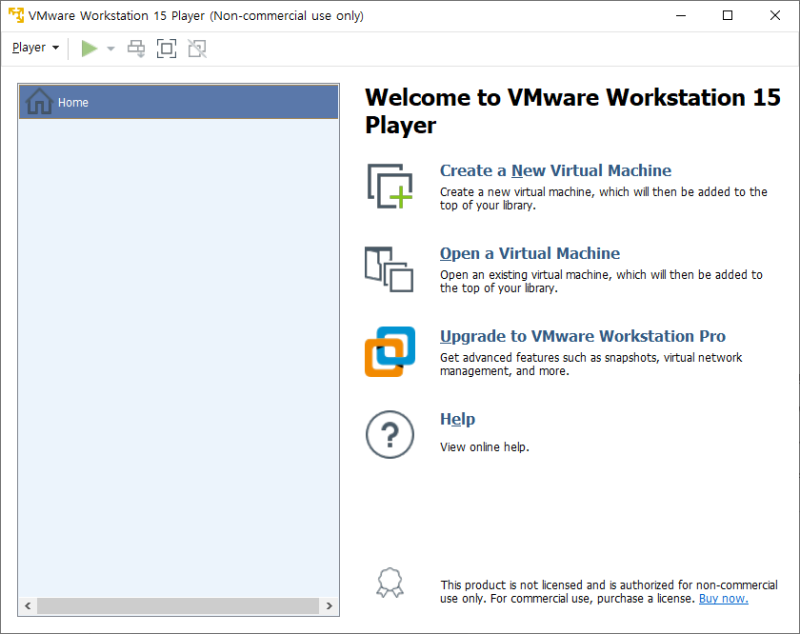800x634 pixels.
Task: Click the right arrow of the horizontal scrollbar
Action: 330,605
